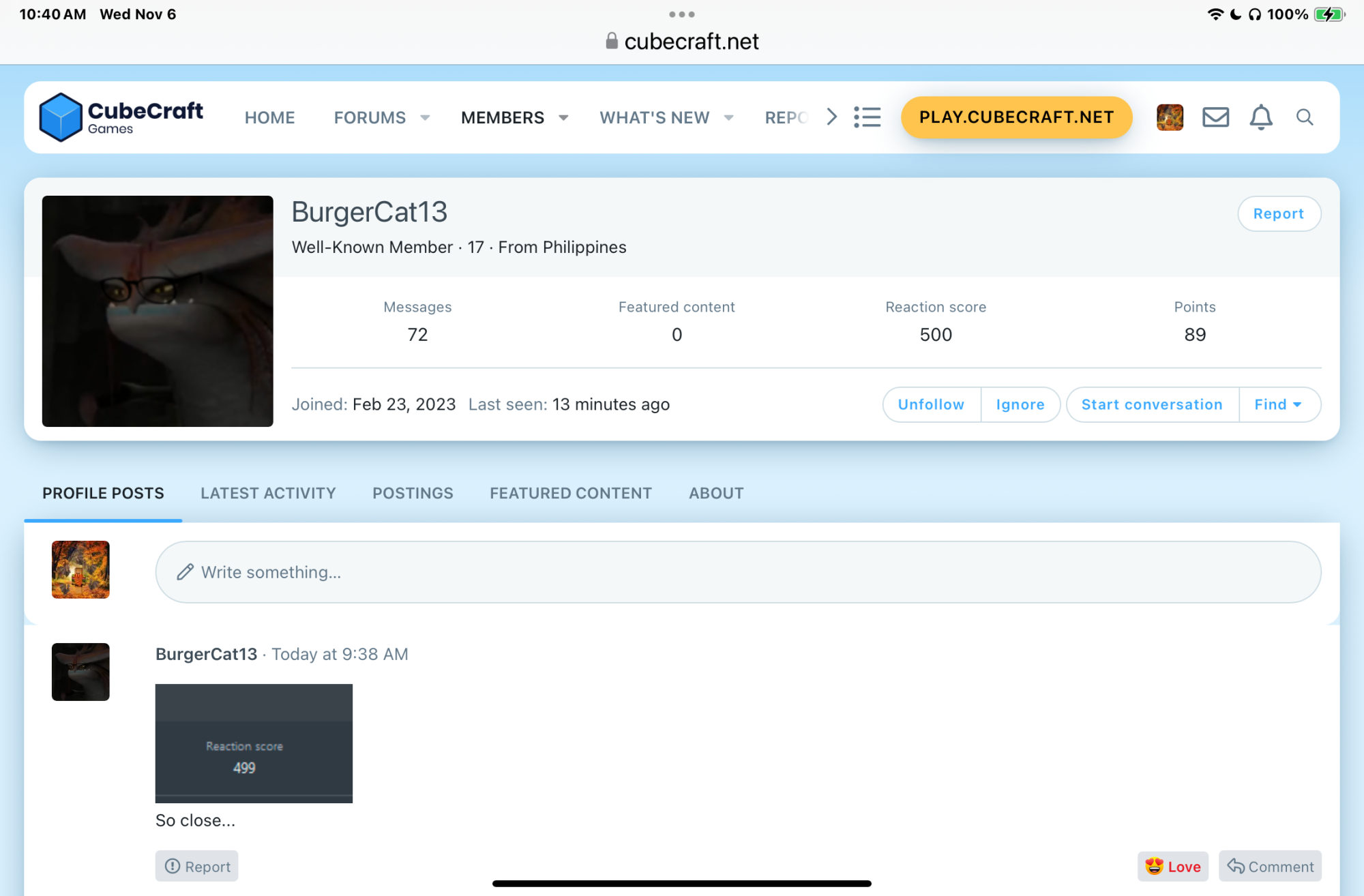Image resolution: width=1364 pixels, height=896 pixels.
Task: Tap the battery status indicator
Action: (x=1329, y=14)
